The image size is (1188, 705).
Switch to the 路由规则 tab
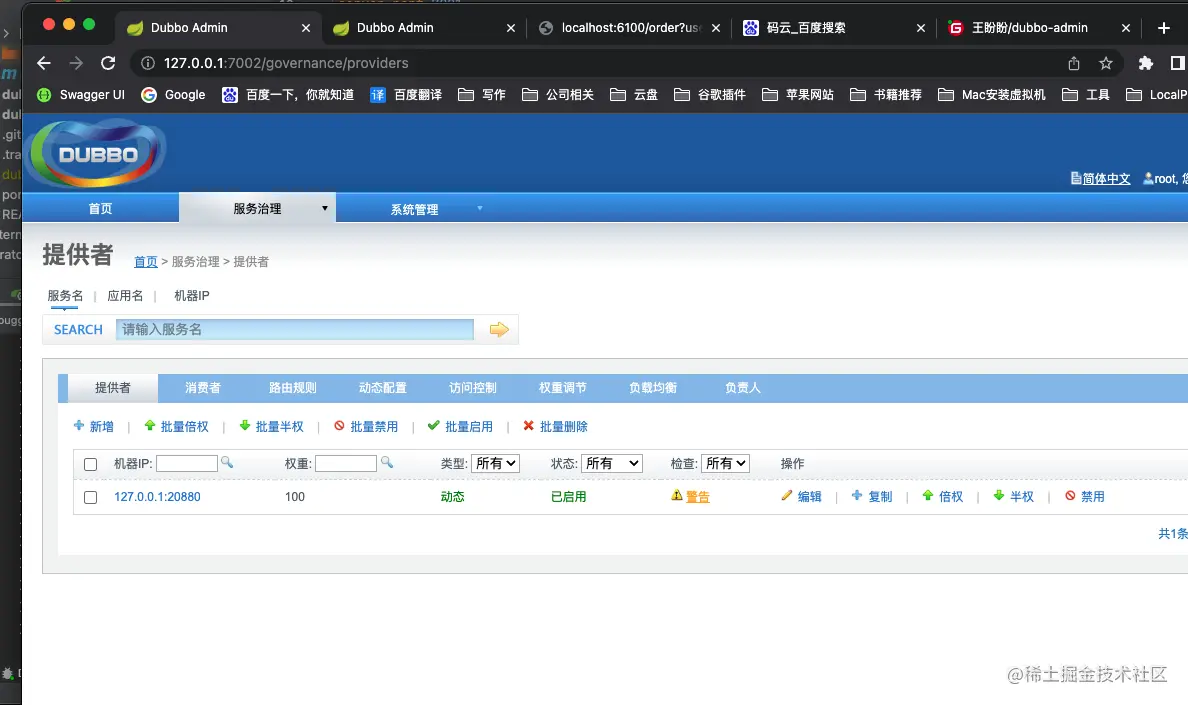point(292,388)
